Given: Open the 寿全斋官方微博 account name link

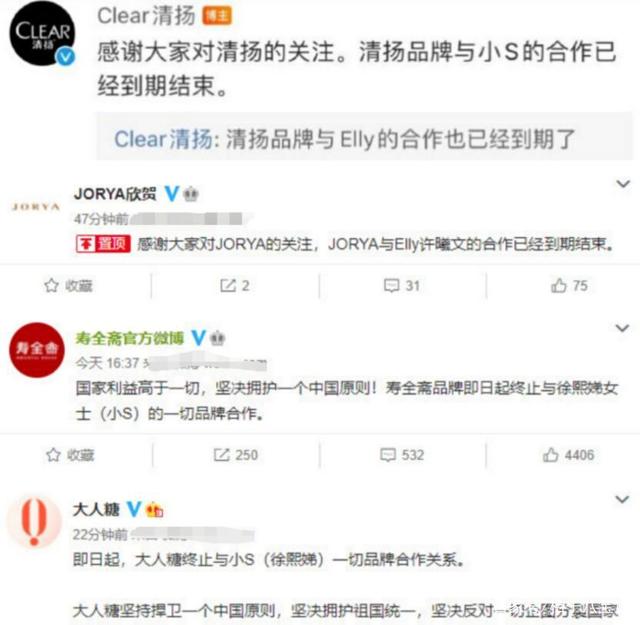Looking at the screenshot, I should click(x=129, y=338).
